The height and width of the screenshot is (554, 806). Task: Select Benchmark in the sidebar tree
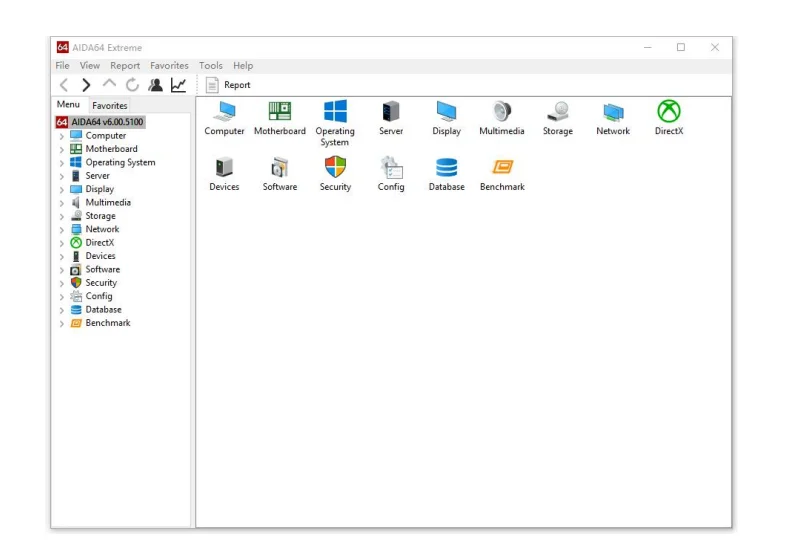tap(108, 323)
